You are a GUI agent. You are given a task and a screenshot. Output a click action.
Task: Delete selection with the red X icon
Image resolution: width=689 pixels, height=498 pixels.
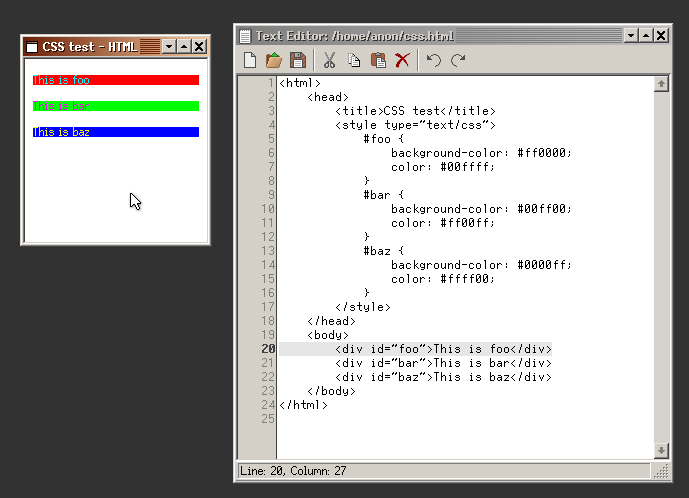pyautogui.click(x=402, y=60)
